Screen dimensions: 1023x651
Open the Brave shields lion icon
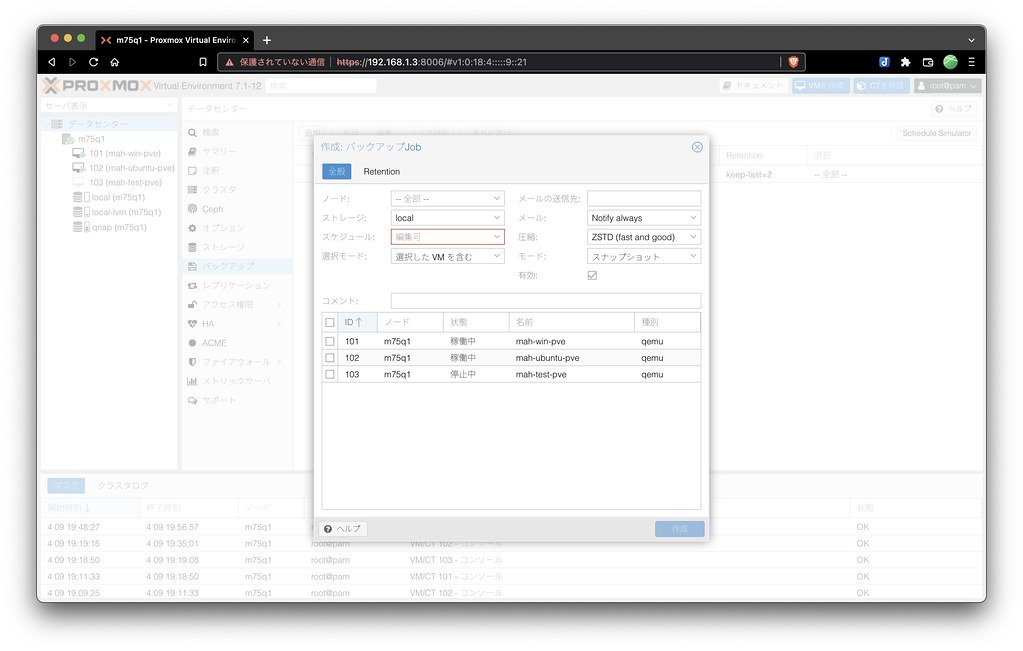793,62
